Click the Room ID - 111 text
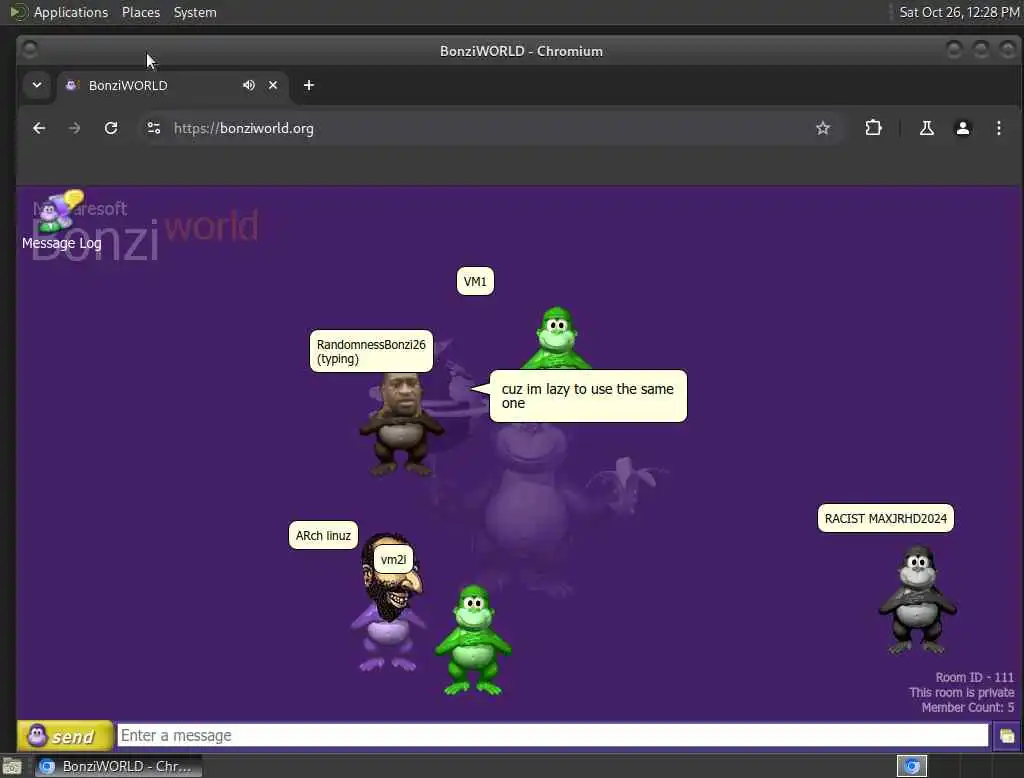Viewport: 1024px width, 778px height. coord(974,677)
